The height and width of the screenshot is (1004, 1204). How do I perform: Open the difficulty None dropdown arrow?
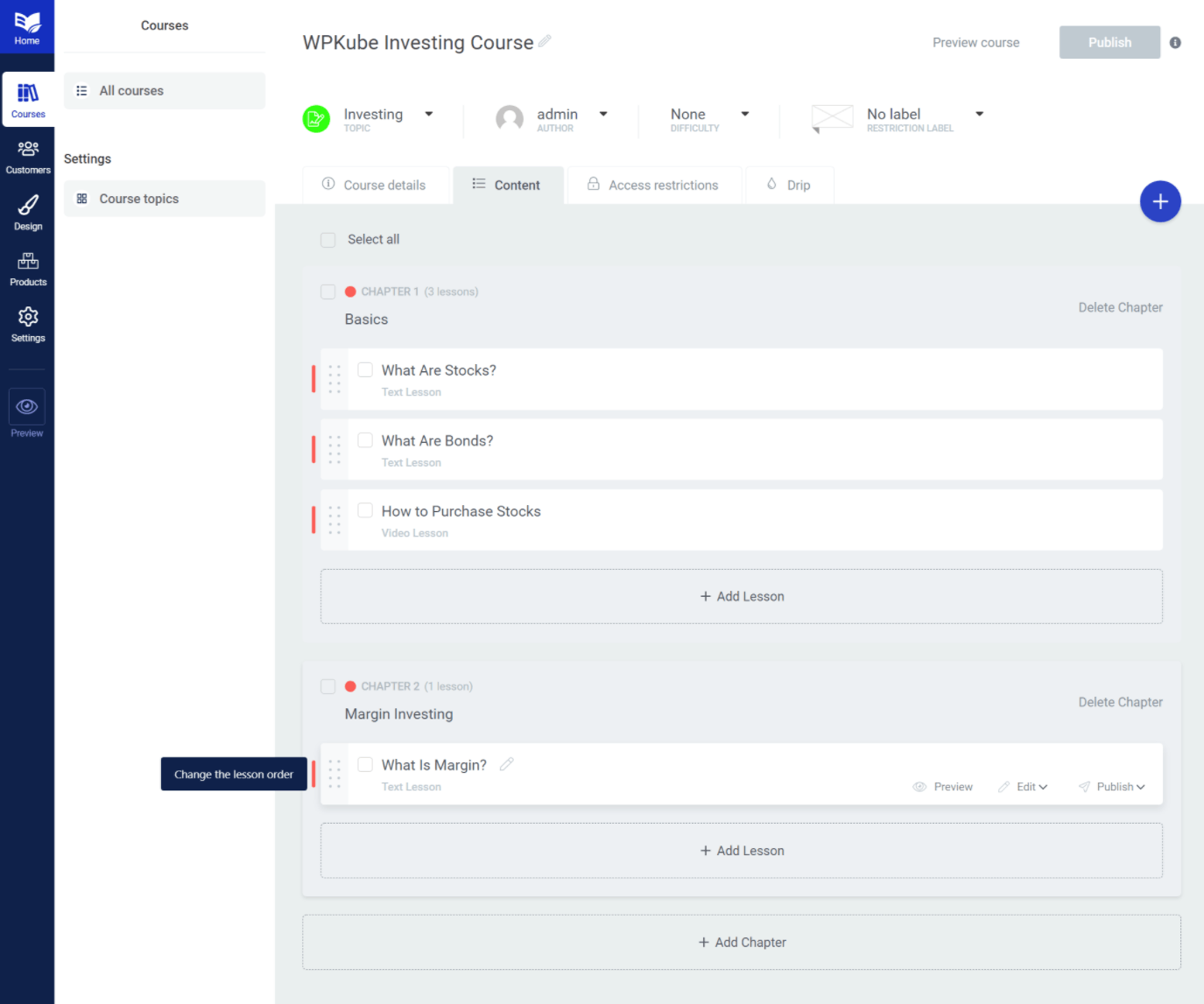pos(745,114)
